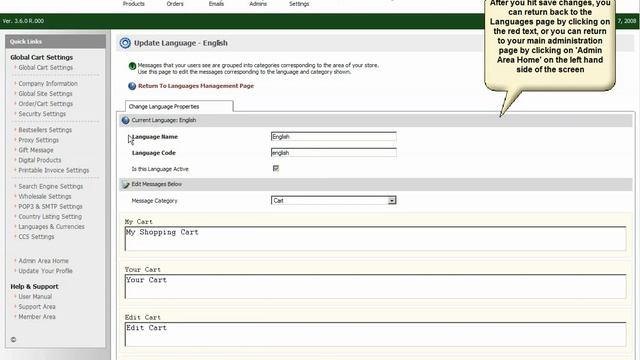Click the Your Cart message text area
Image resolution: width=640 pixels, height=360 pixels.
[375, 287]
